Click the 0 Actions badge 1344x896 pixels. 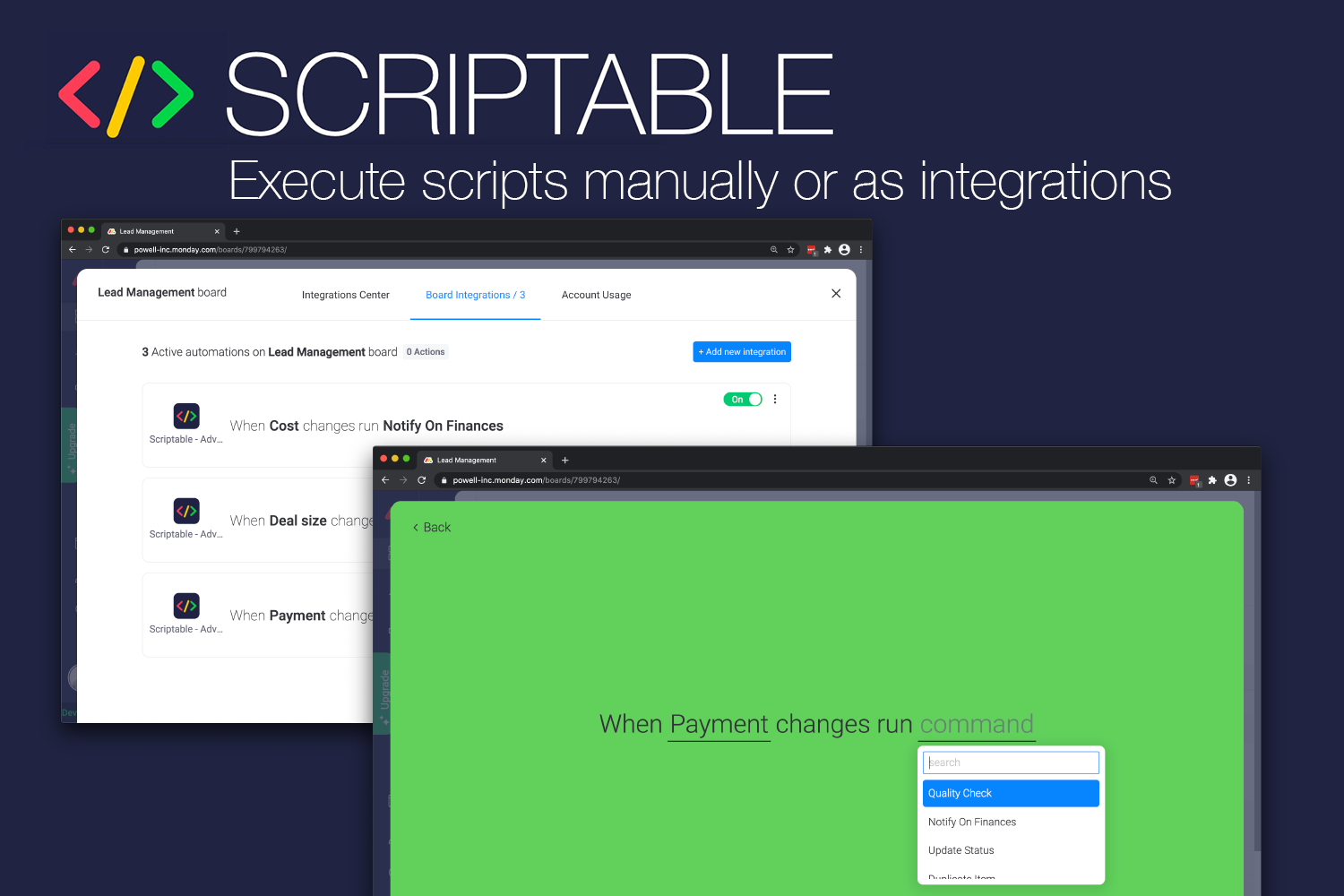click(x=426, y=352)
